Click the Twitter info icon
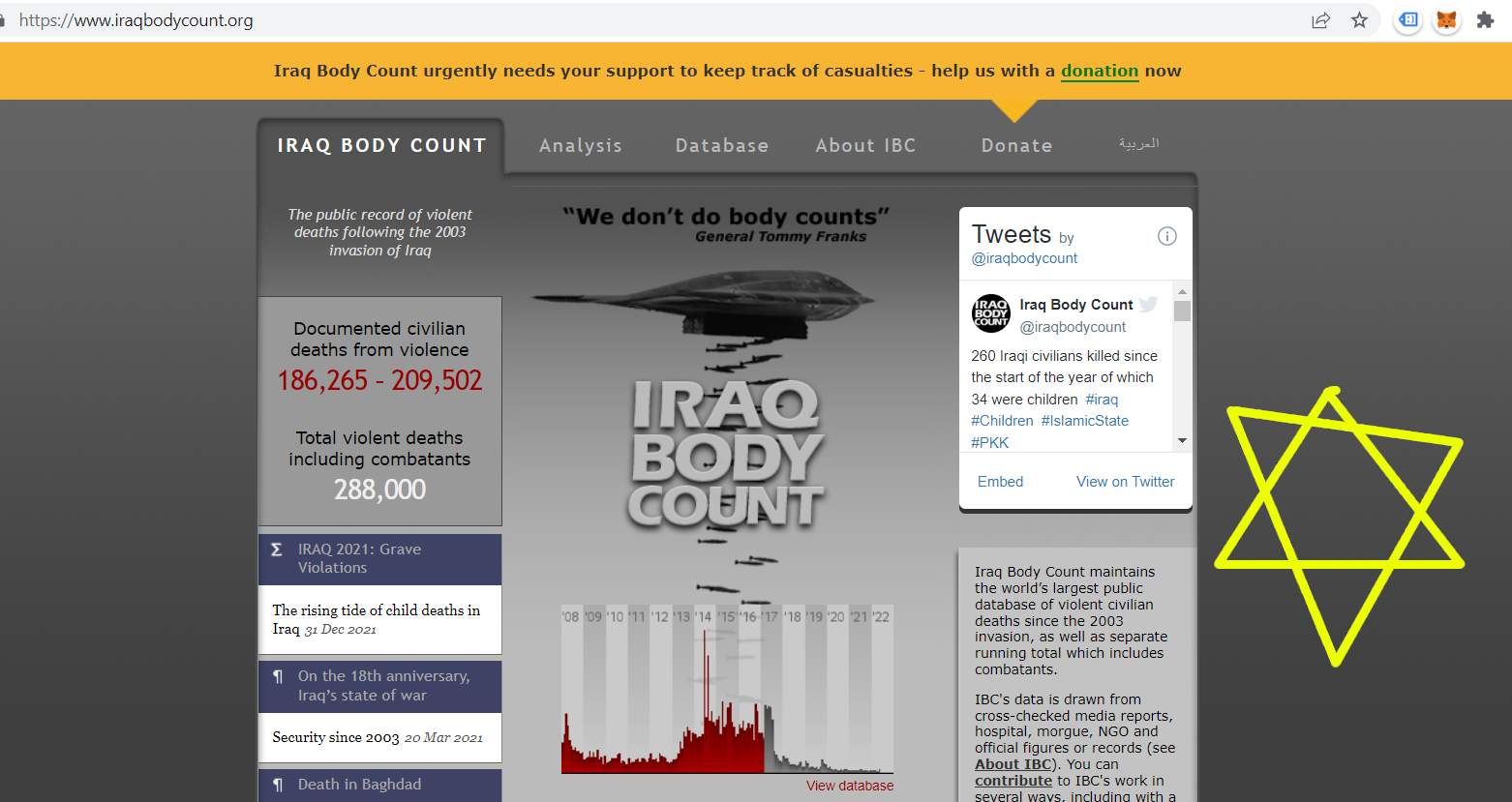This screenshot has height=802, width=1512. click(x=1167, y=236)
